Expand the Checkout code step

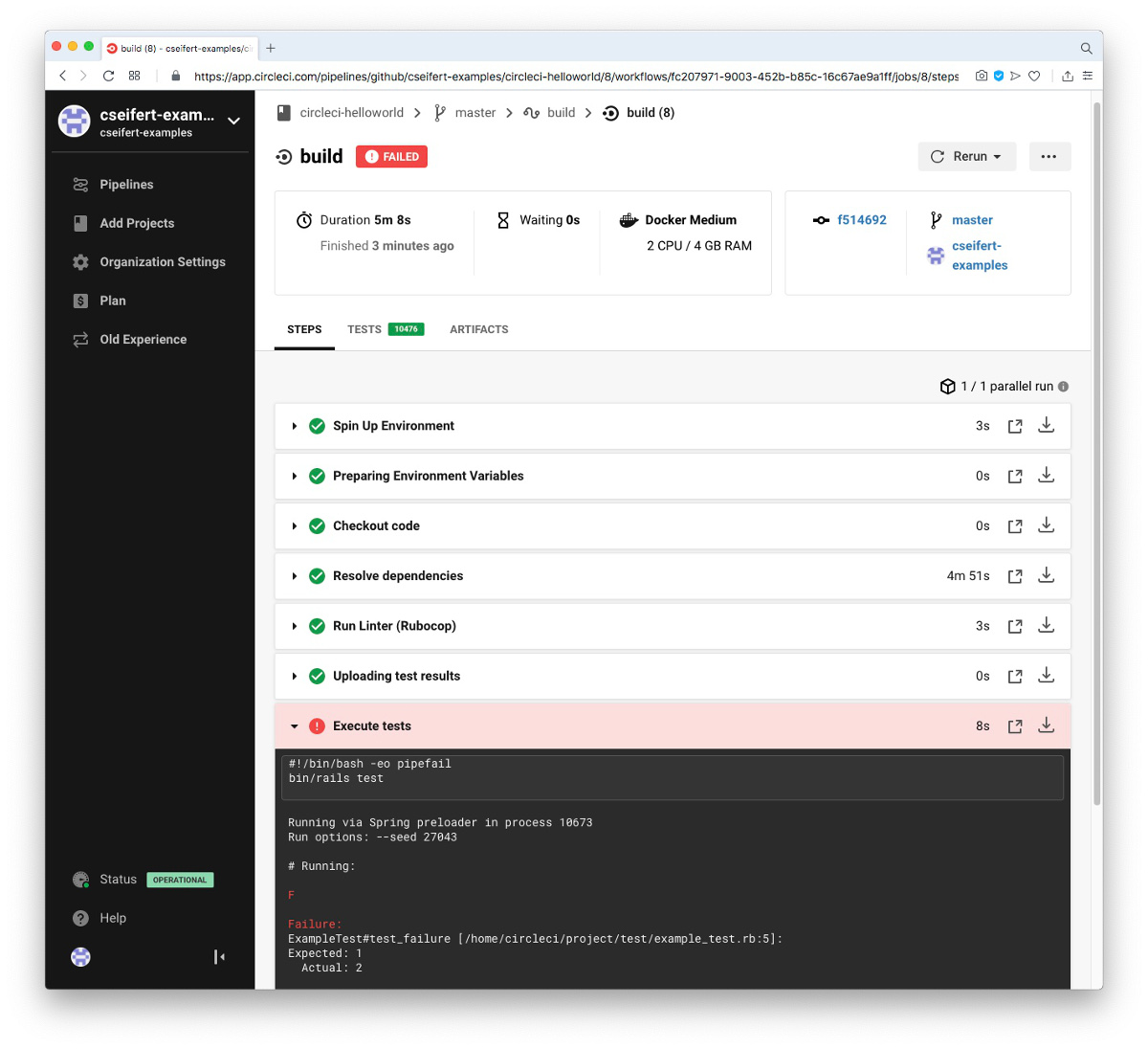pyautogui.click(x=295, y=526)
